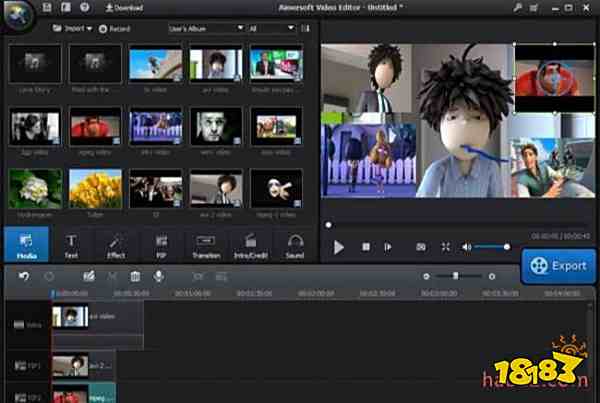Screen dimensions: 600x403
Task: Open the Transition panel
Action: coord(206,245)
